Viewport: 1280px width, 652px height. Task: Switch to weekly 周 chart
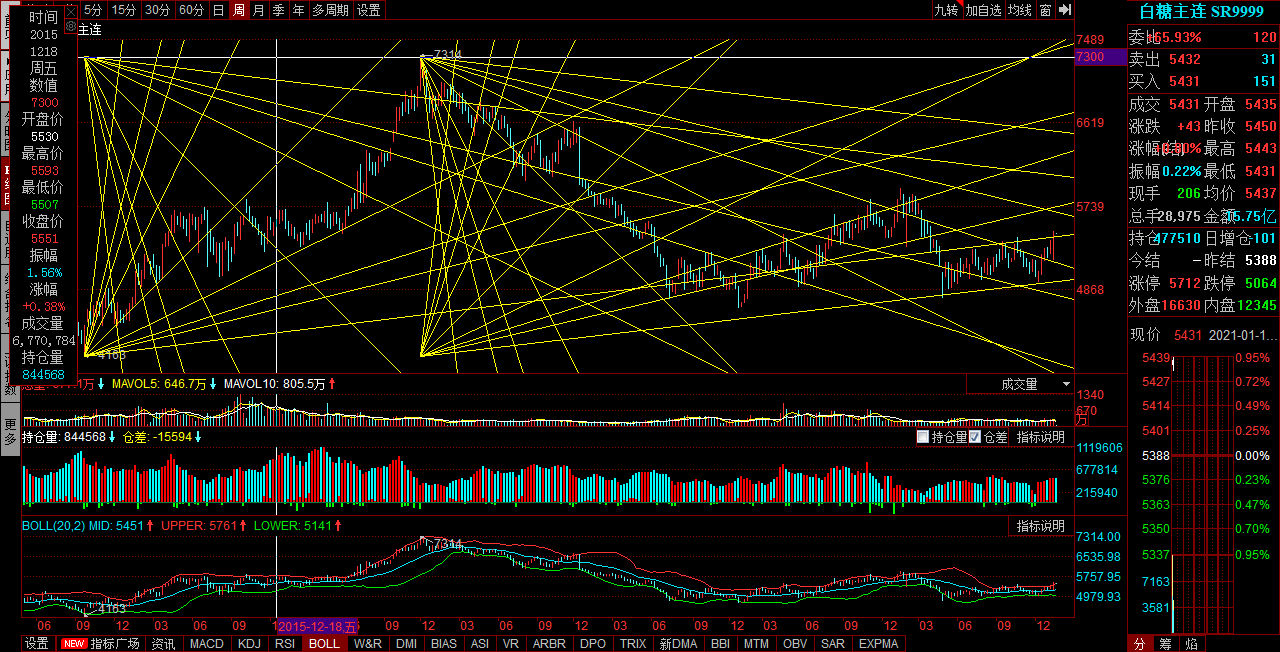coord(238,10)
